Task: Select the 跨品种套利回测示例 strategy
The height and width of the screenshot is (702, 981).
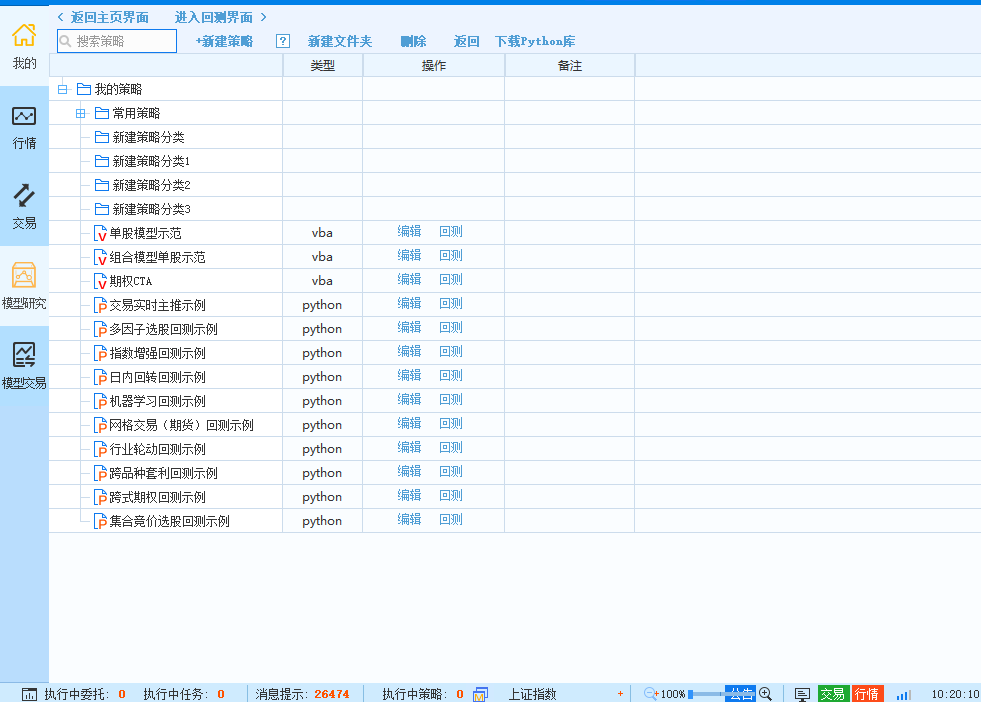Action: pyautogui.click(x=163, y=473)
